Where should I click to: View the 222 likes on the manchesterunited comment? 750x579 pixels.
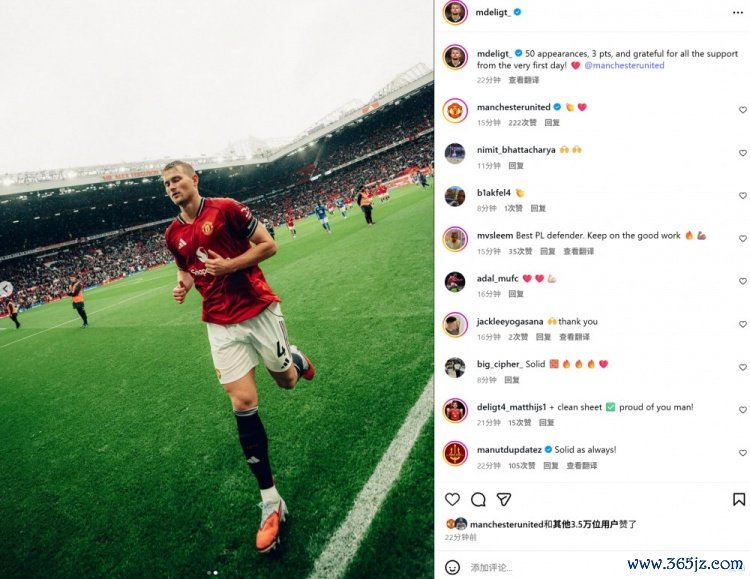522,123
